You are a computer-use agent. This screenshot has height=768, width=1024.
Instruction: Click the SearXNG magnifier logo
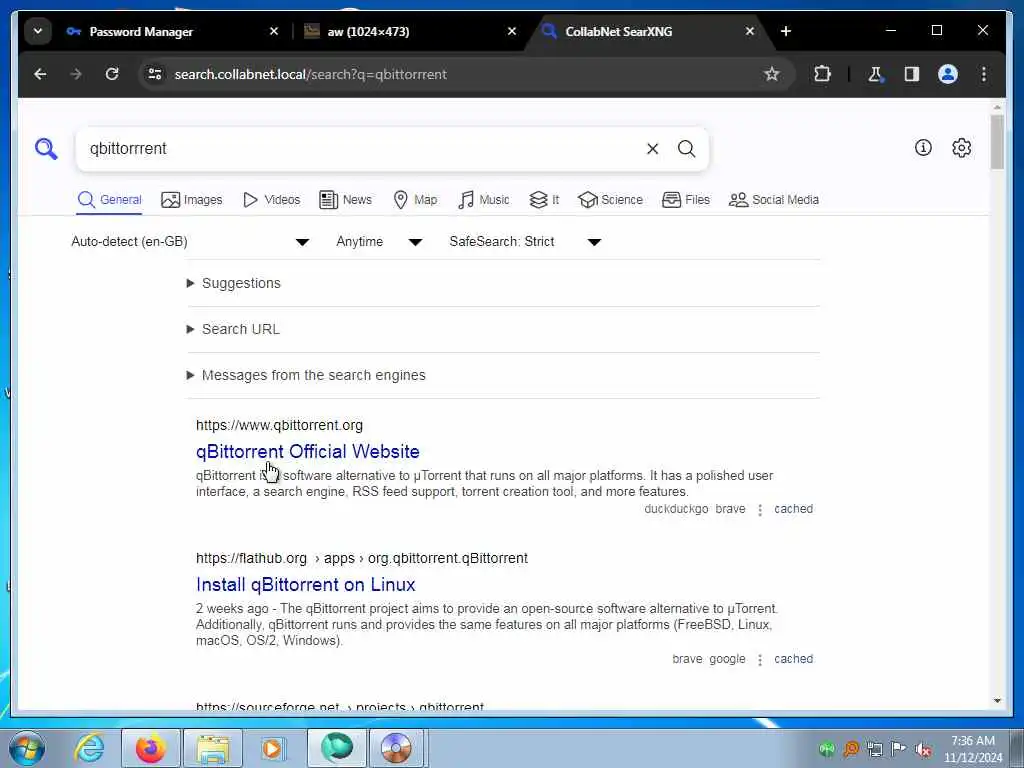coord(46,149)
